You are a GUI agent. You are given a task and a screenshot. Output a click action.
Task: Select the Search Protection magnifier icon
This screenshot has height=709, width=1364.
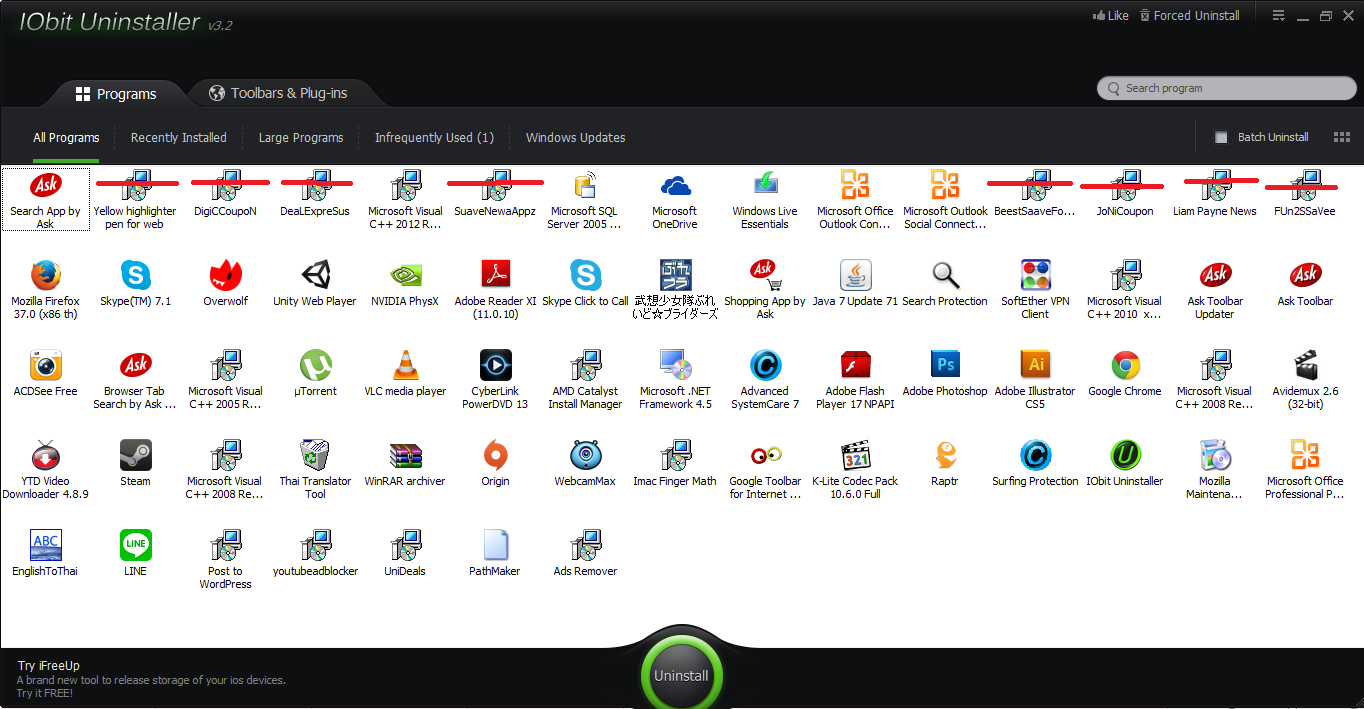click(945, 275)
